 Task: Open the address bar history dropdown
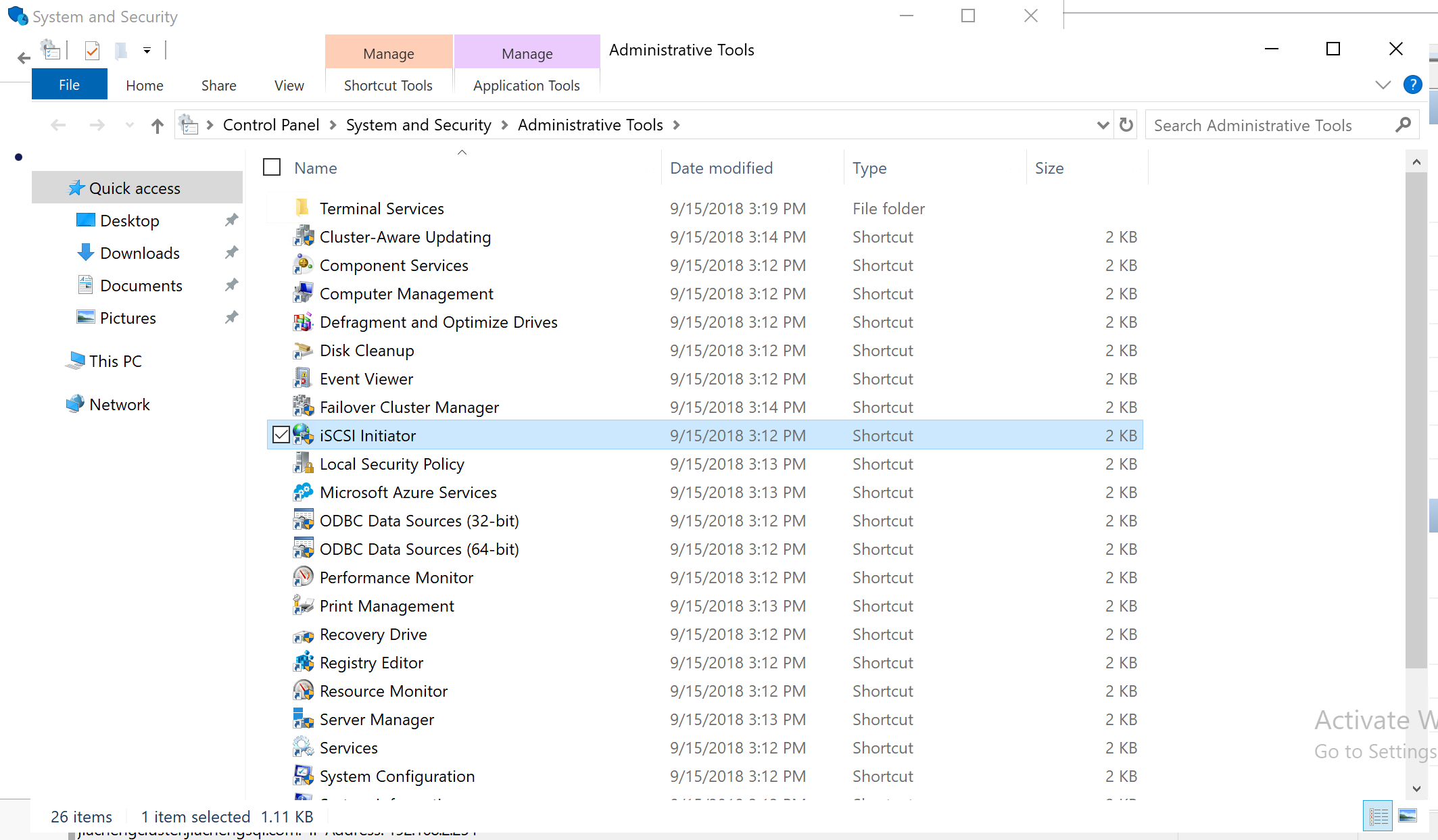click(1103, 125)
